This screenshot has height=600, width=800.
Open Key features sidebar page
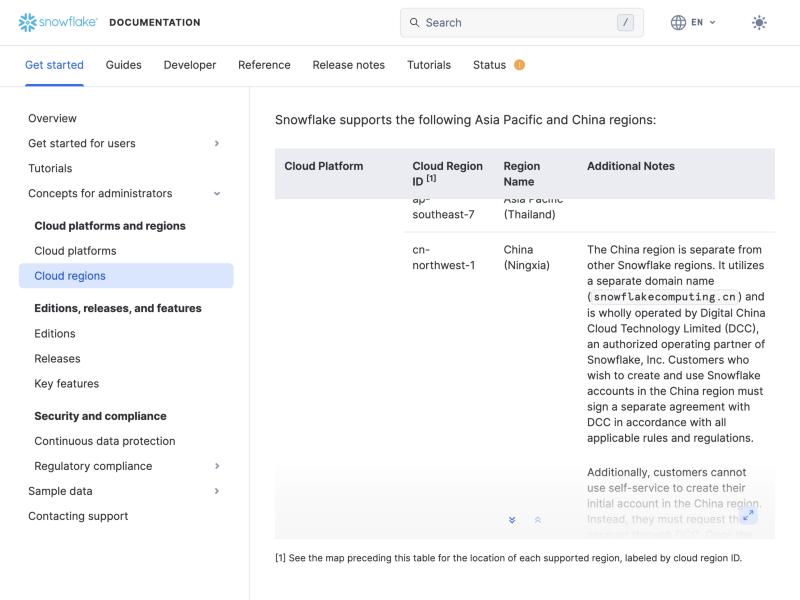click(x=67, y=384)
